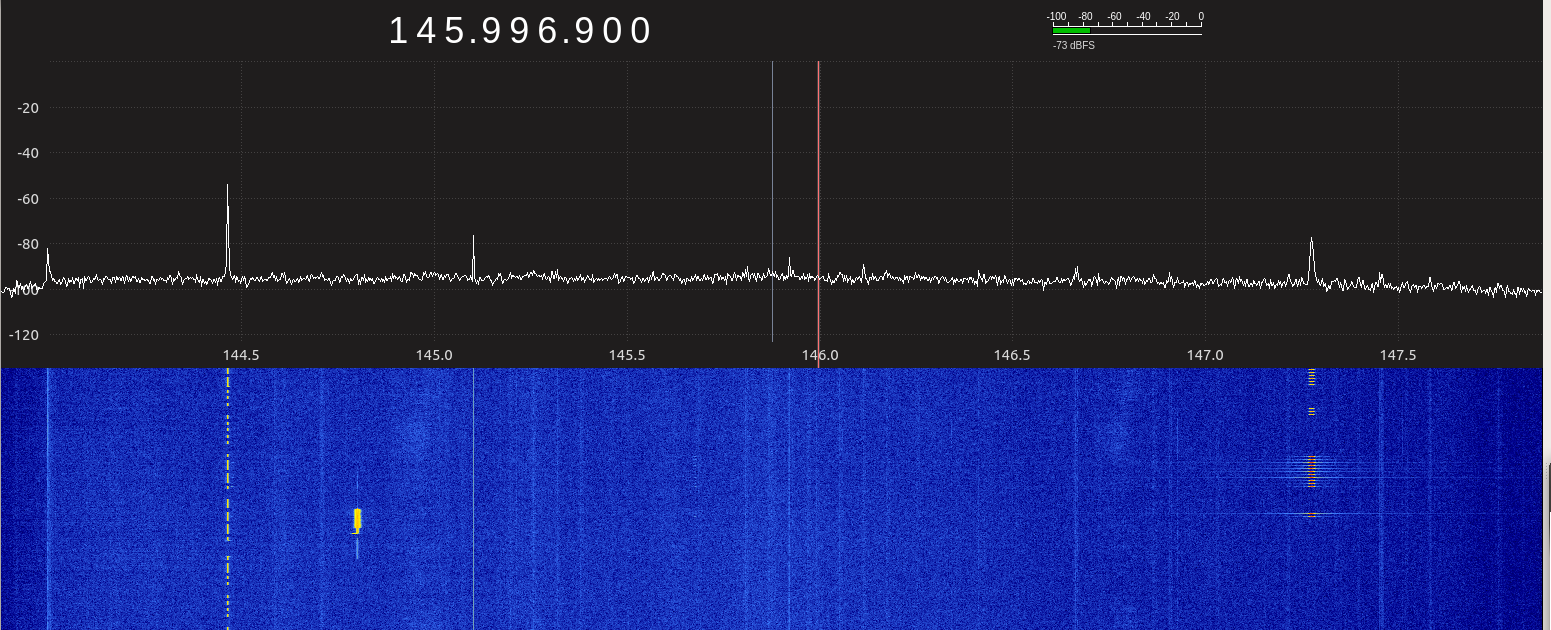Click the spectrum peak just past 145.0
The height and width of the screenshot is (630, 1551).
point(473,238)
